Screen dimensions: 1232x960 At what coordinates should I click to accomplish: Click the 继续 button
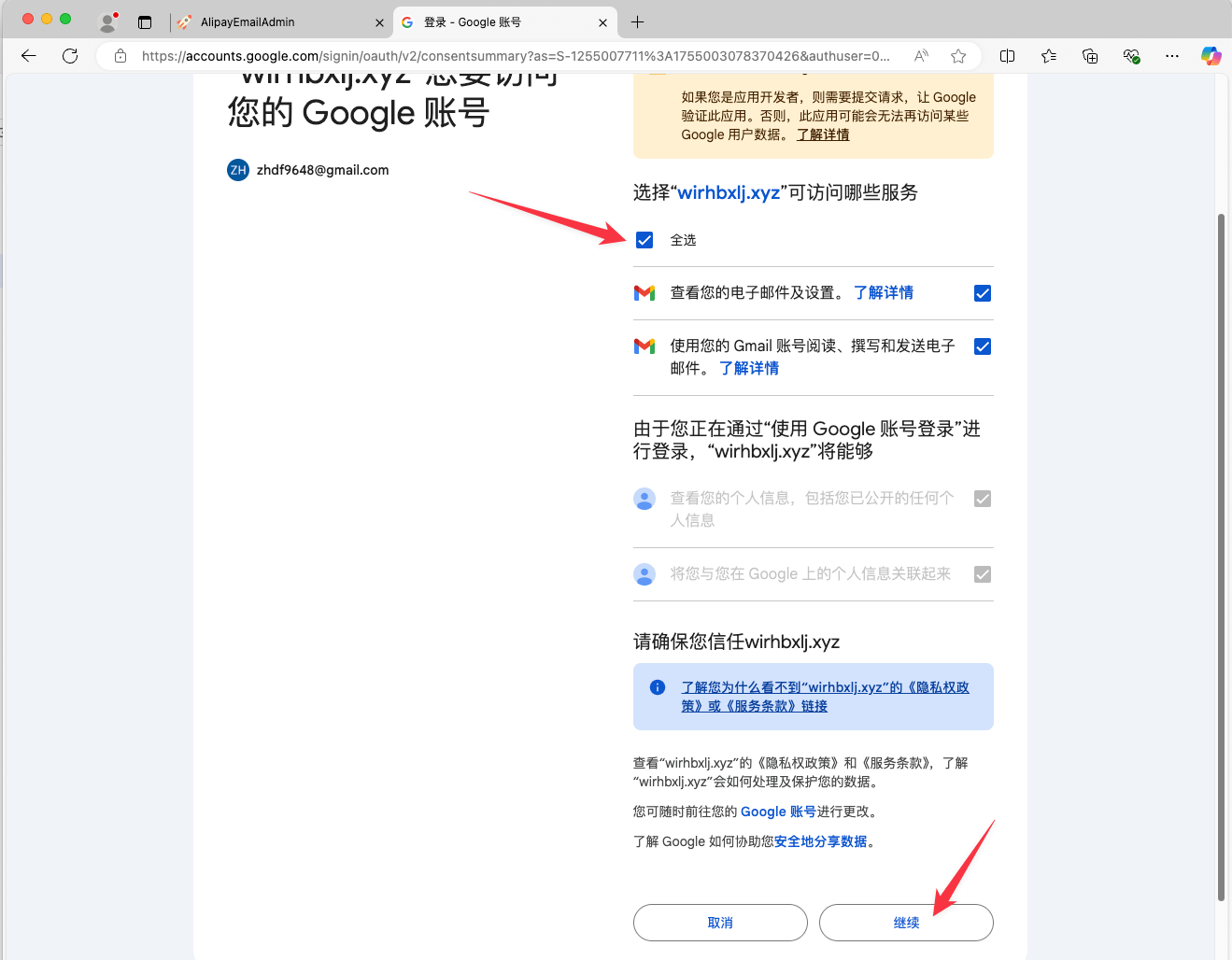click(906, 923)
